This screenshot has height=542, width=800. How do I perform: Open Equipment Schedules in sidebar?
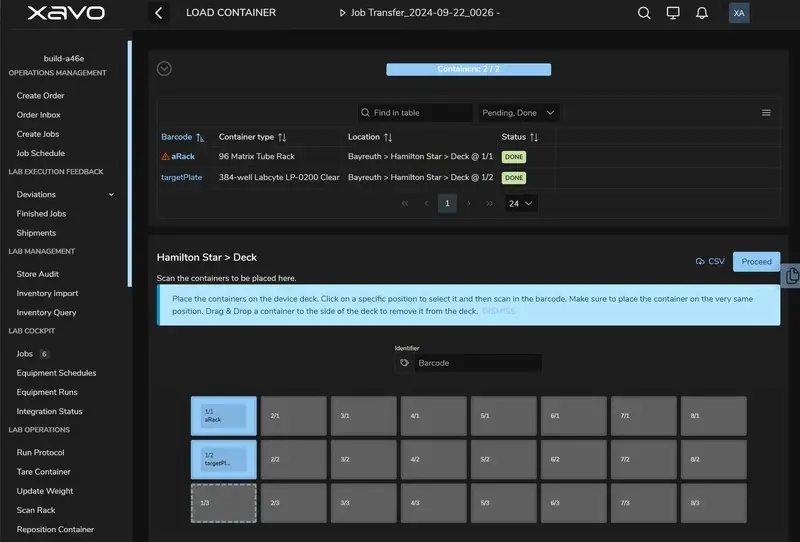click(x=56, y=373)
